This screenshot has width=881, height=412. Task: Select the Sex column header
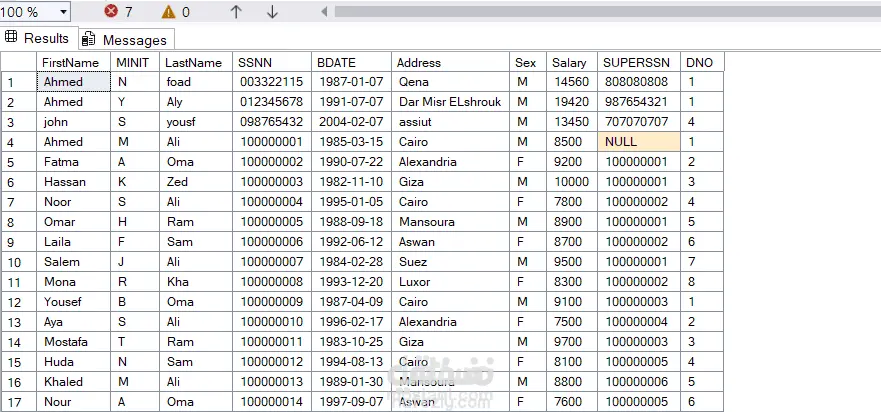[x=528, y=62]
